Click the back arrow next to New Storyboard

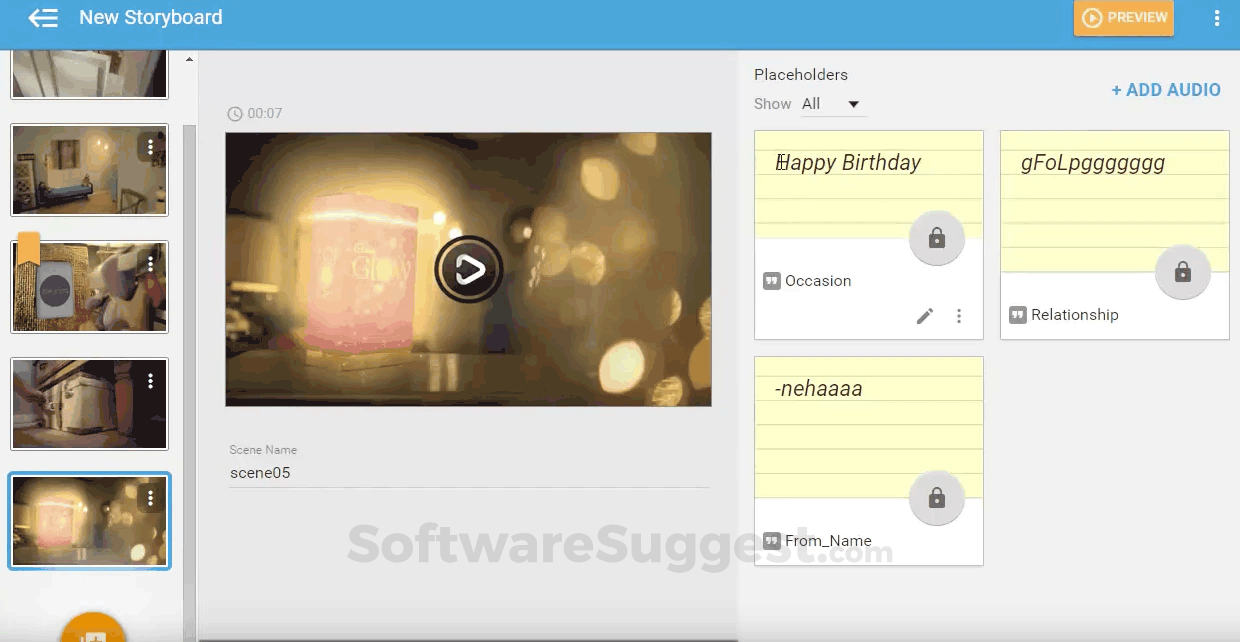click(42, 17)
